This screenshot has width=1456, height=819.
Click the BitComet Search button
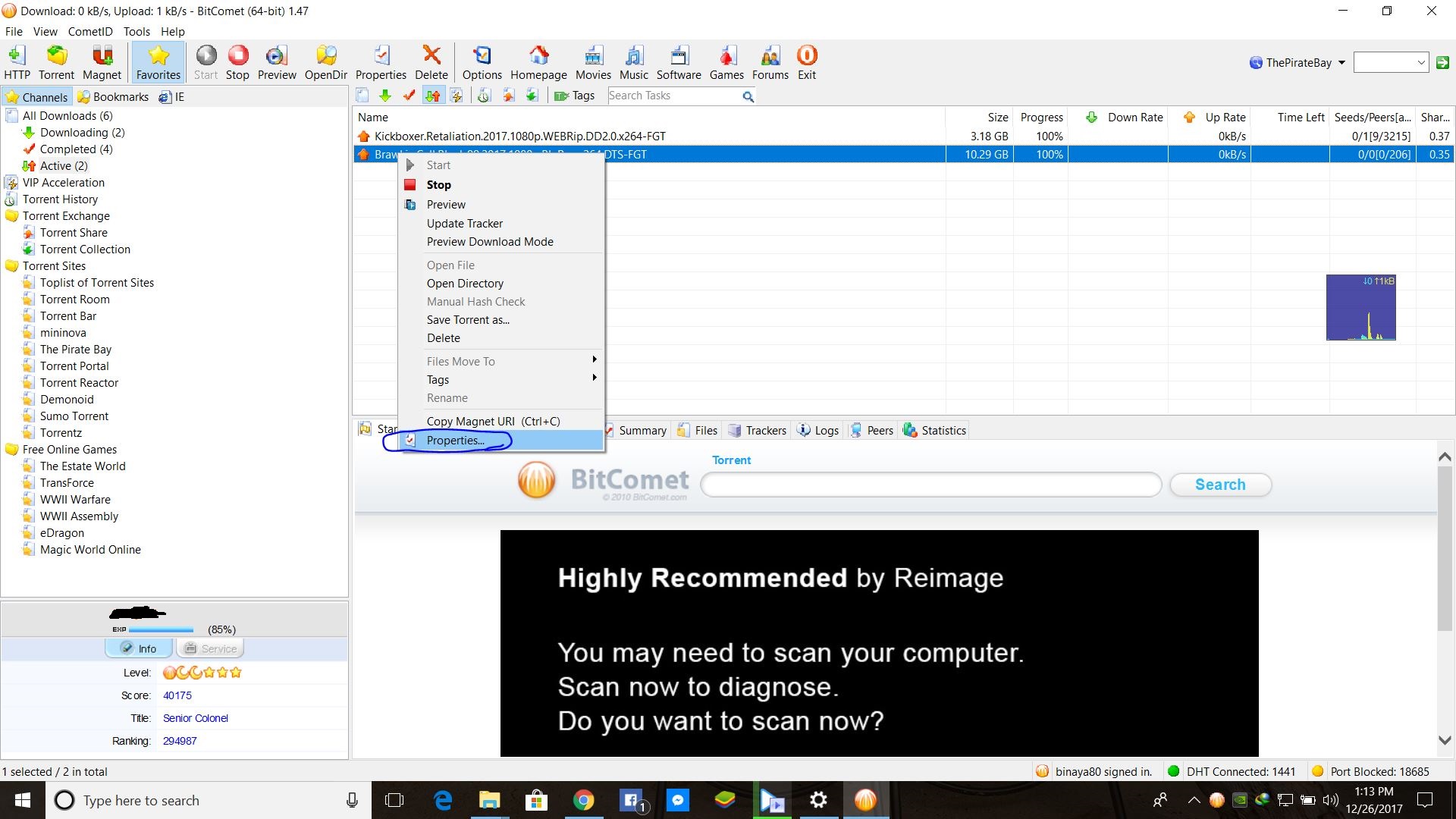pos(1220,485)
